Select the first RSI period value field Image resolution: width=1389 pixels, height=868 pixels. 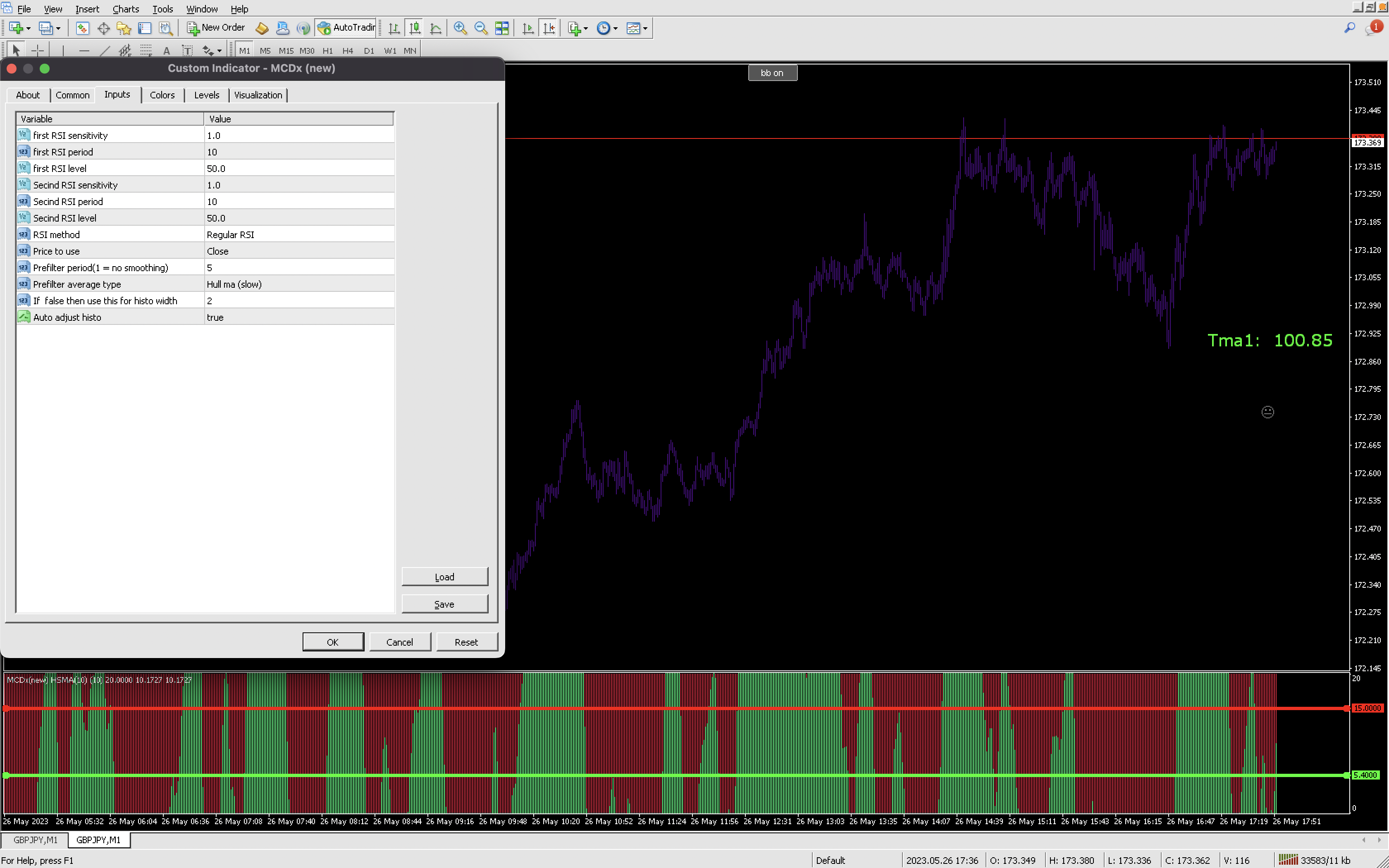click(x=298, y=152)
